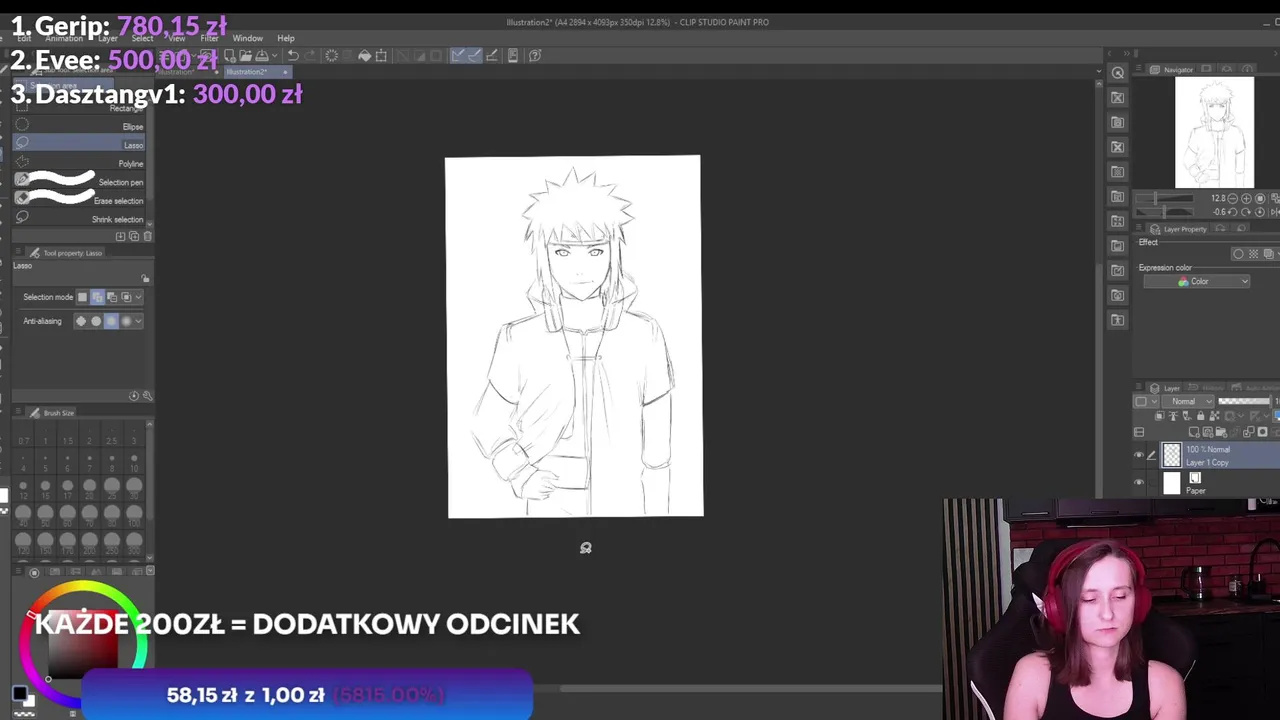The height and width of the screenshot is (720, 1280).
Task: Click the Open file toolbar icon
Action: (246, 55)
